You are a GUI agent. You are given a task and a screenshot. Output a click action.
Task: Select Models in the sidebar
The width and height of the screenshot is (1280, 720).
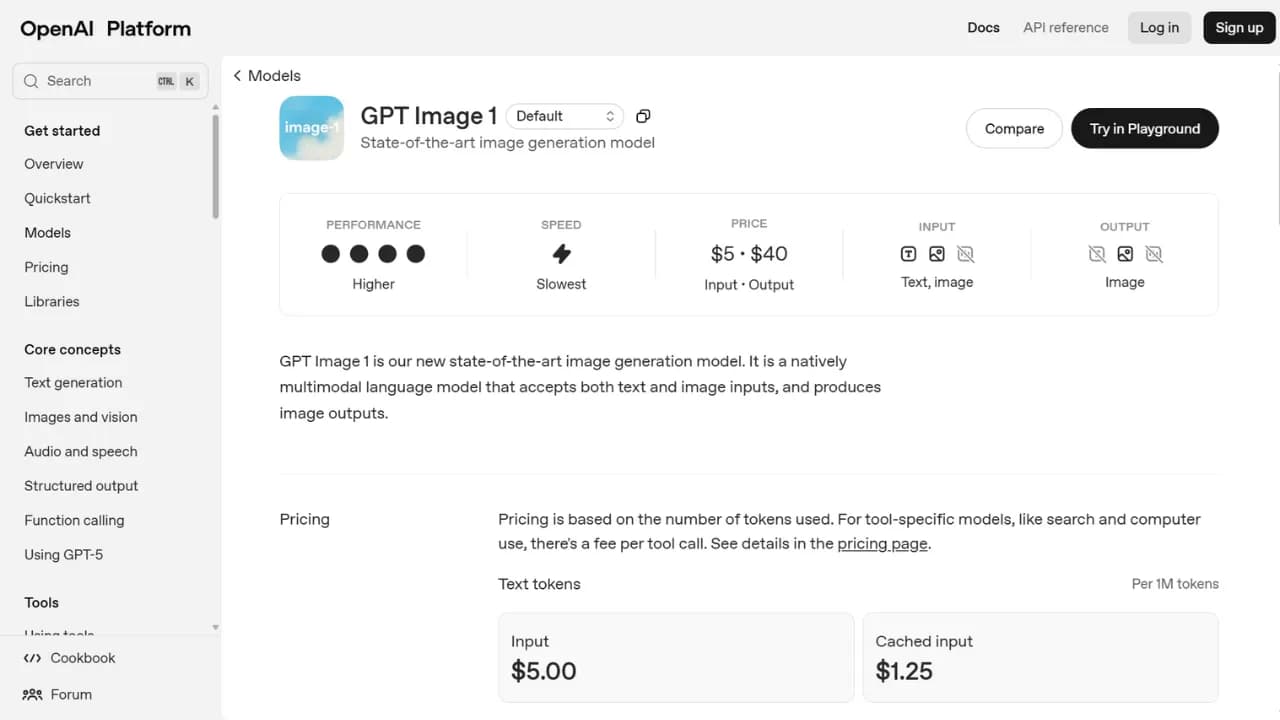click(x=47, y=232)
